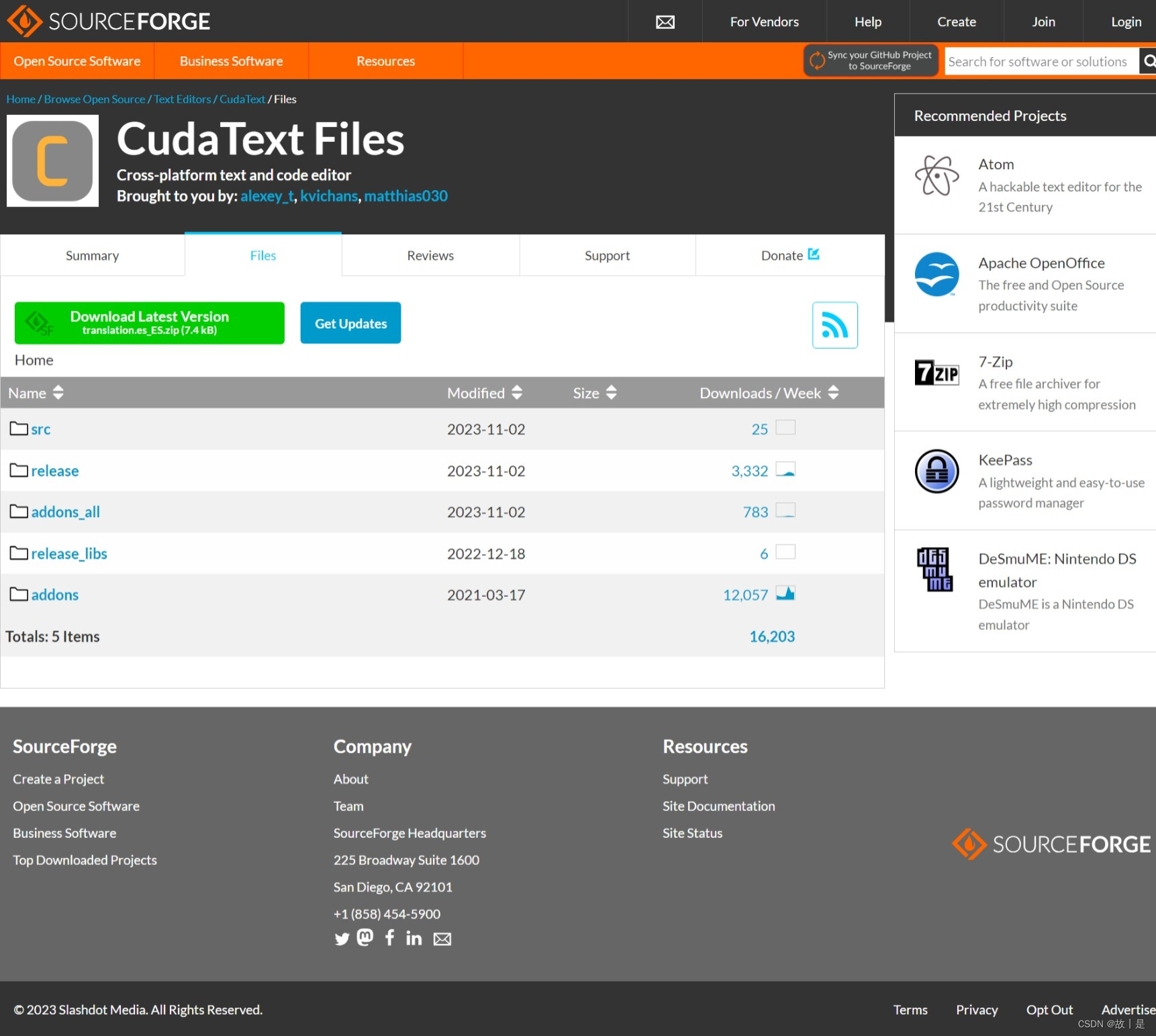Image resolution: width=1156 pixels, height=1036 pixels.
Task: Open Create a Project footer link
Action: tap(58, 779)
